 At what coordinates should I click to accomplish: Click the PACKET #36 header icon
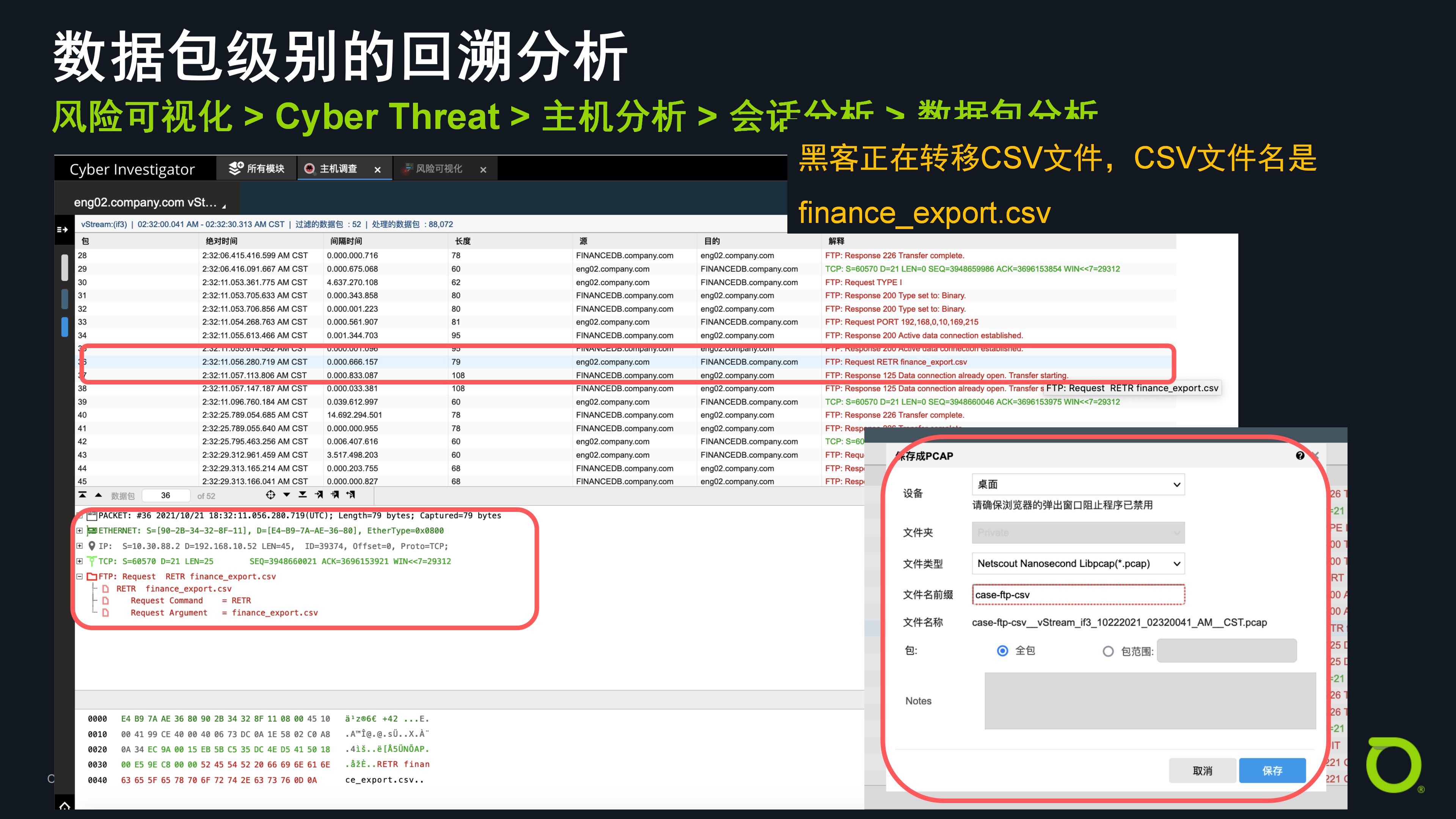click(92, 516)
